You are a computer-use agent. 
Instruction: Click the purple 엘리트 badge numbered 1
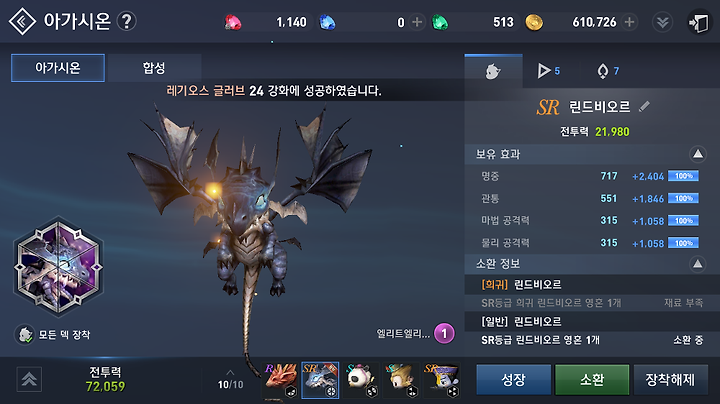444,334
